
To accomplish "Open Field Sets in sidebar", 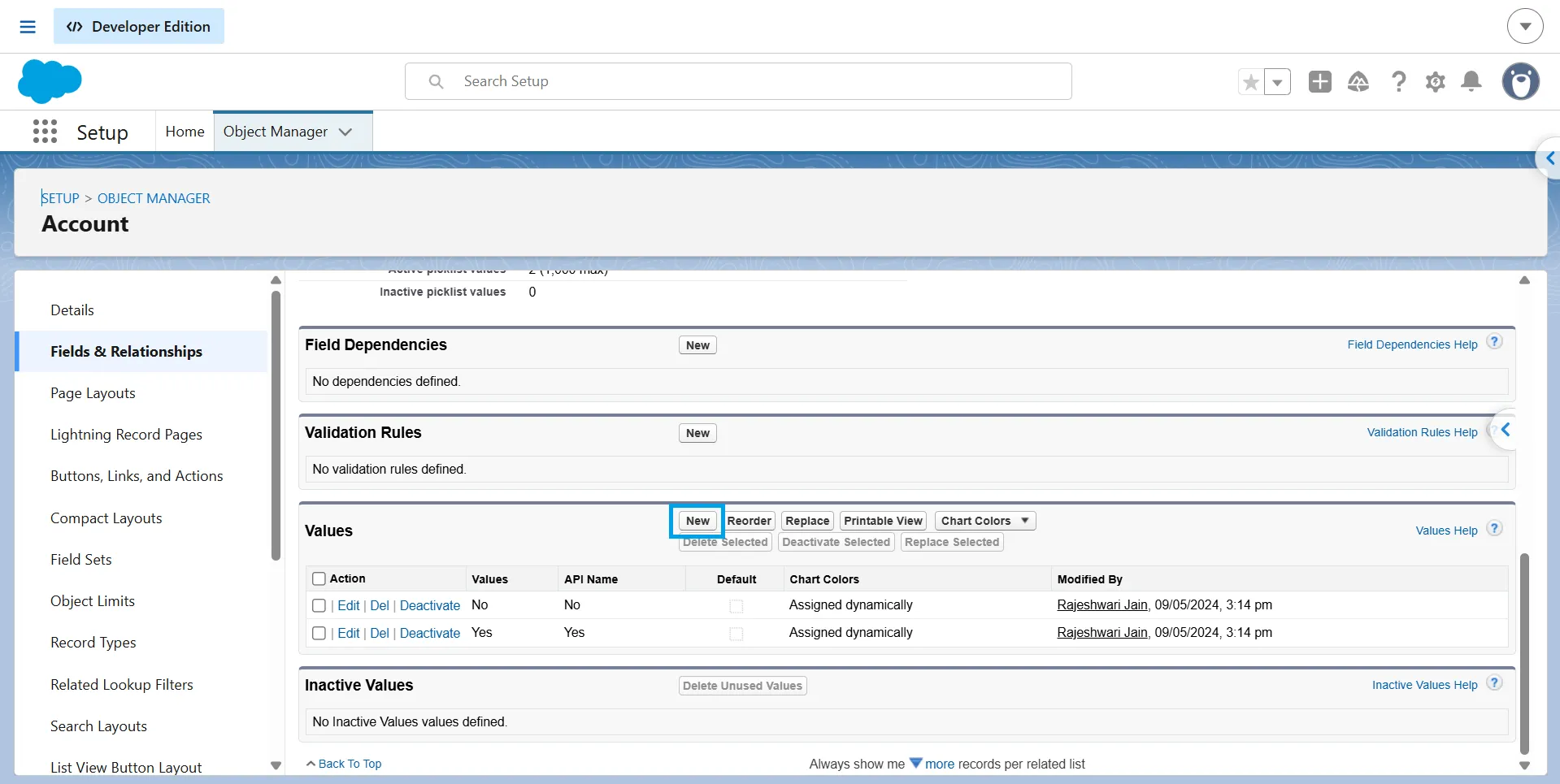I will [x=81, y=560].
